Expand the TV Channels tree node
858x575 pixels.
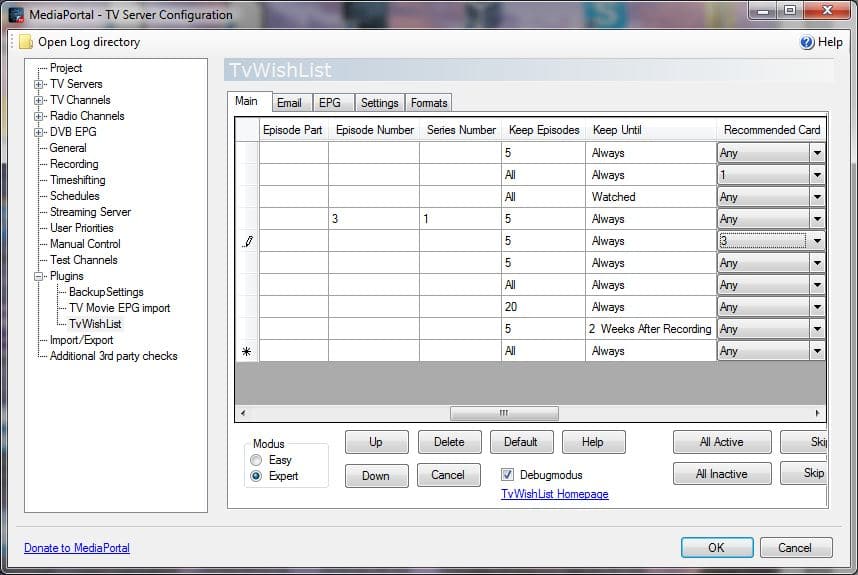38,100
